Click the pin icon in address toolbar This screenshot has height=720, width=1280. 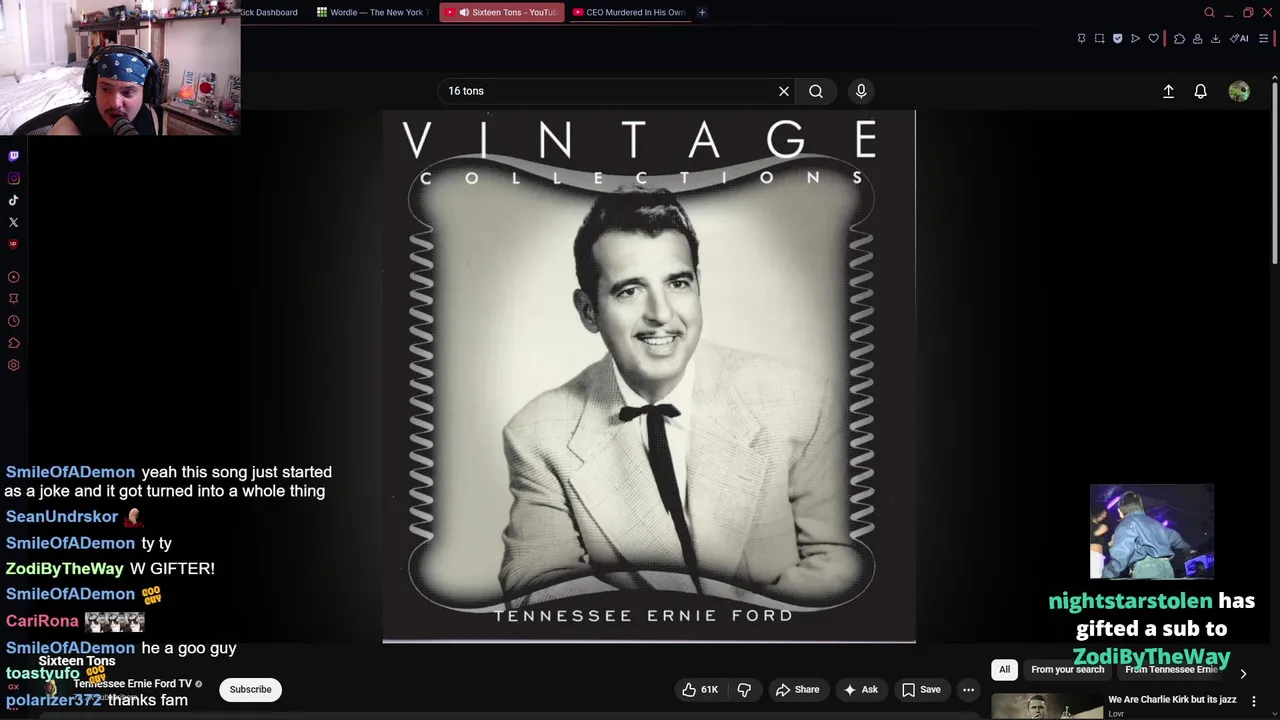click(1081, 38)
